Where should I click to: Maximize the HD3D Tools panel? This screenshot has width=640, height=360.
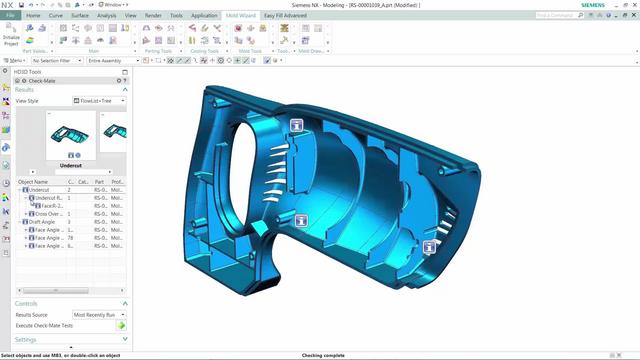pos(125,72)
